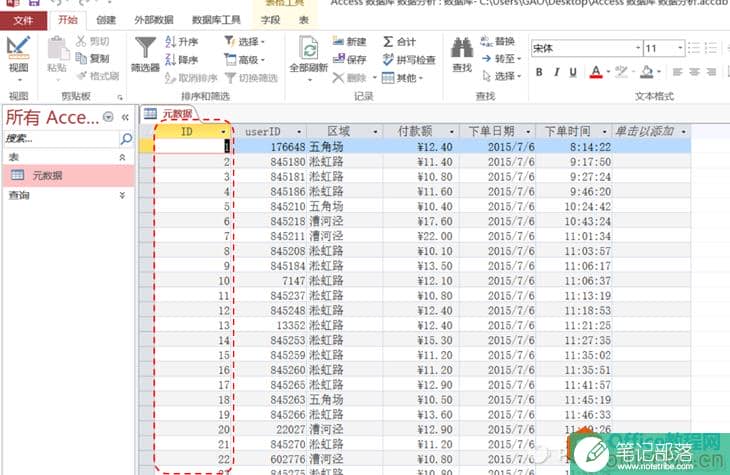Open the font size 11 dropdown
Image resolution: width=730 pixels, height=475 pixels.
pyautogui.click(x=680, y=48)
